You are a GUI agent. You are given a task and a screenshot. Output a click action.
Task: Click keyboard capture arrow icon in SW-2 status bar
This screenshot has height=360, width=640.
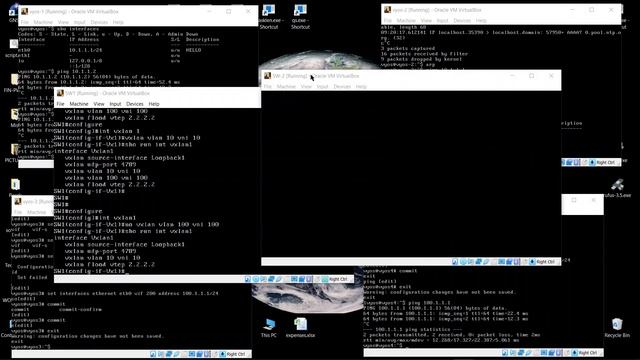tap(532, 262)
